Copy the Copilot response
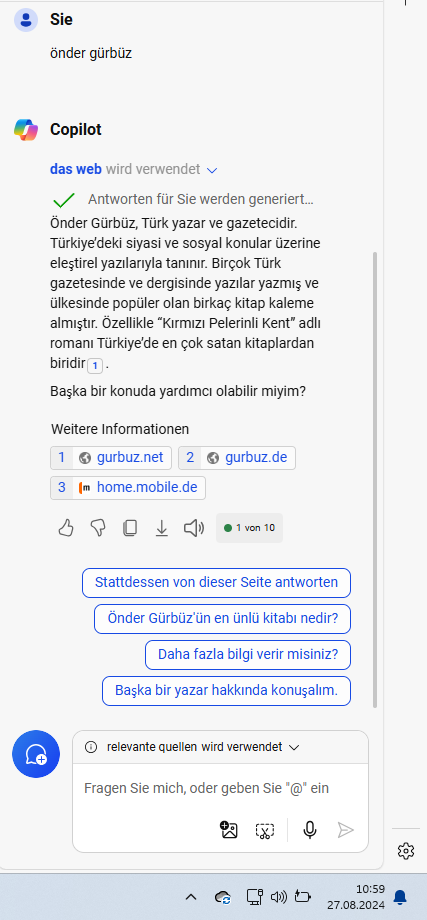 click(x=130, y=528)
